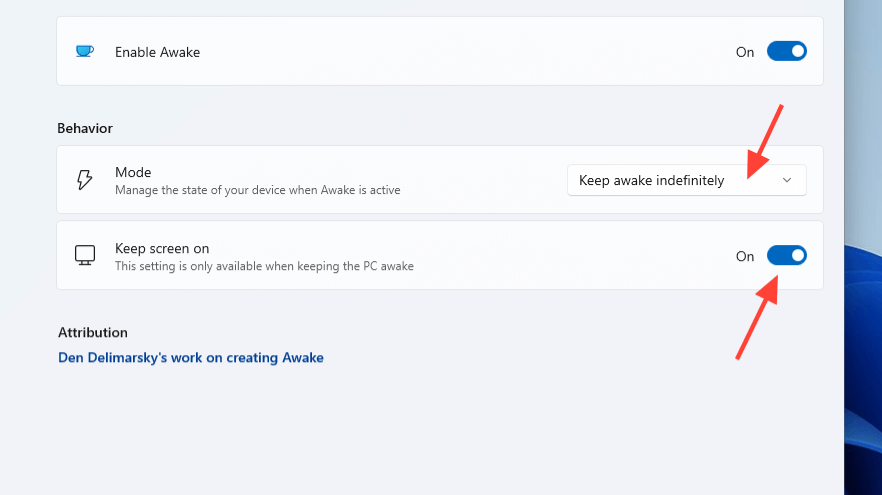Screen dimensions: 882x495
Task: Turn off the Keep screen on toggle
Action: coord(786,256)
